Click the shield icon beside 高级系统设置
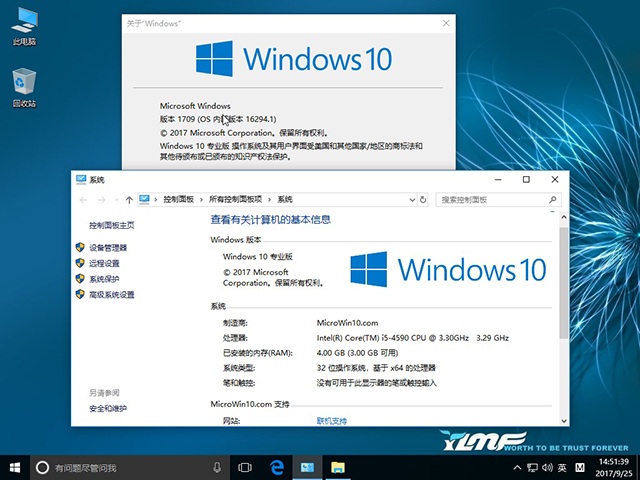640x480 pixels. pos(80,294)
